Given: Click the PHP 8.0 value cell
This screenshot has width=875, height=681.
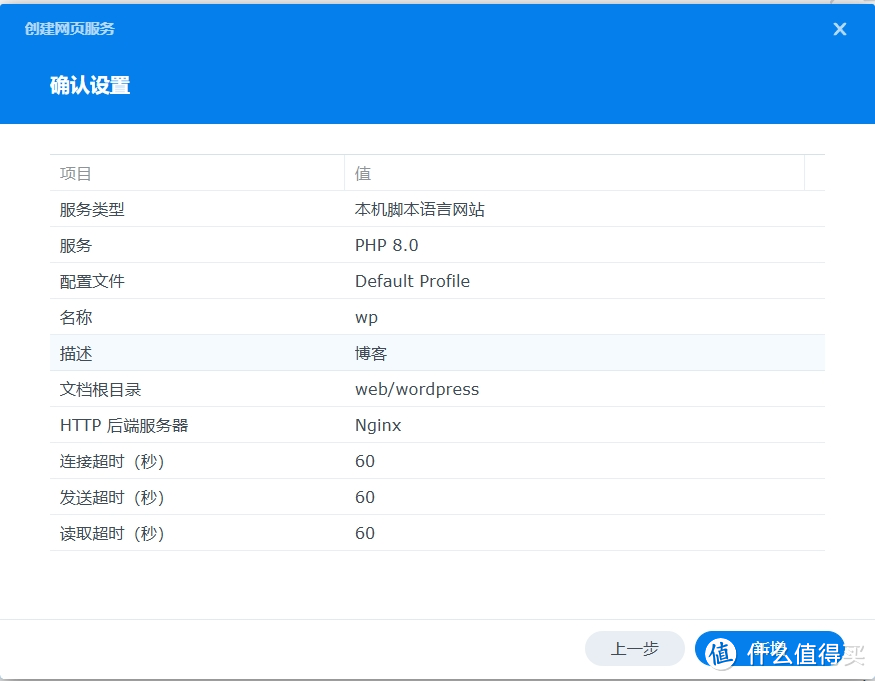Looking at the screenshot, I should 387,245.
